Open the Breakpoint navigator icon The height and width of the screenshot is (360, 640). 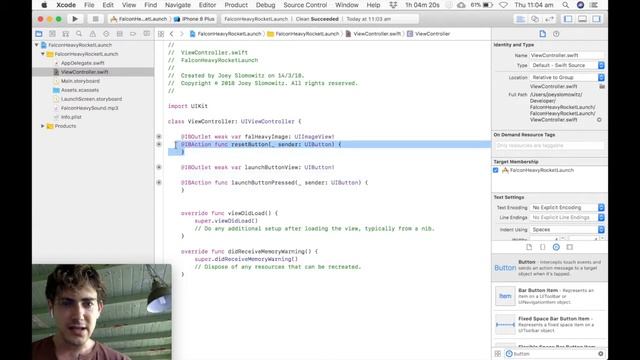coord(133,34)
